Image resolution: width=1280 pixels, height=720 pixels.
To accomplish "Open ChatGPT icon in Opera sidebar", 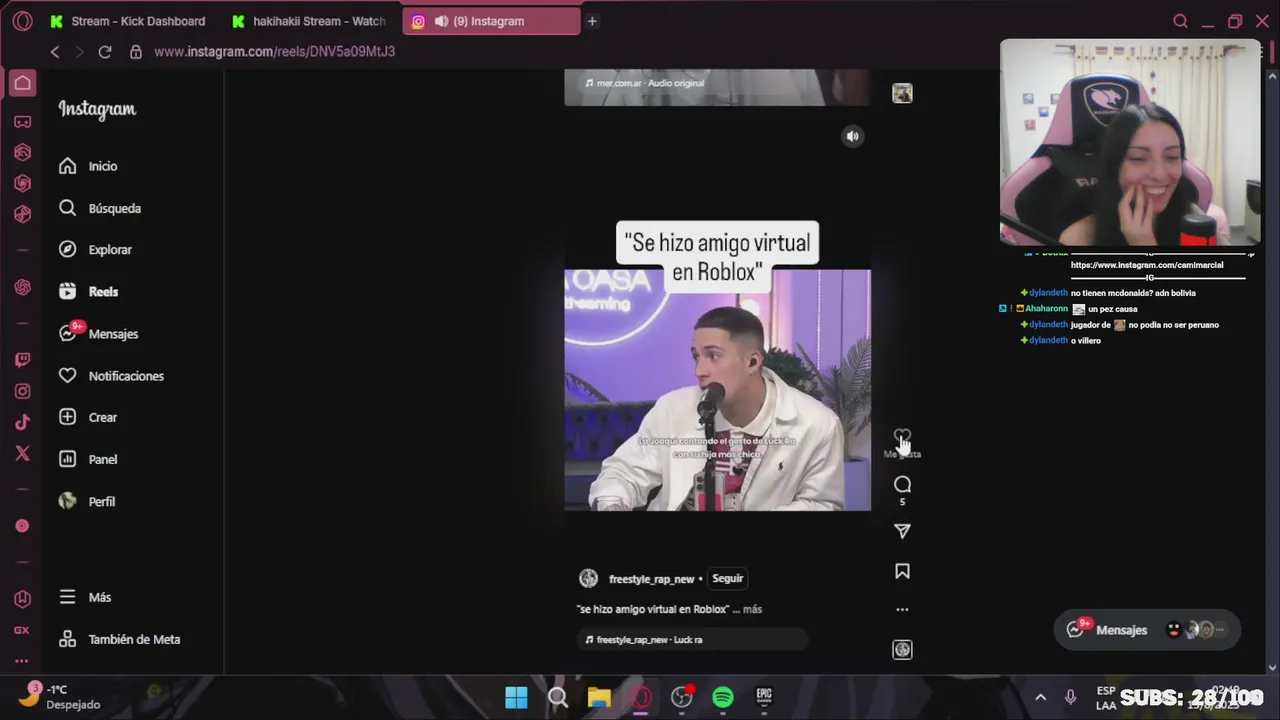I will (x=22, y=288).
